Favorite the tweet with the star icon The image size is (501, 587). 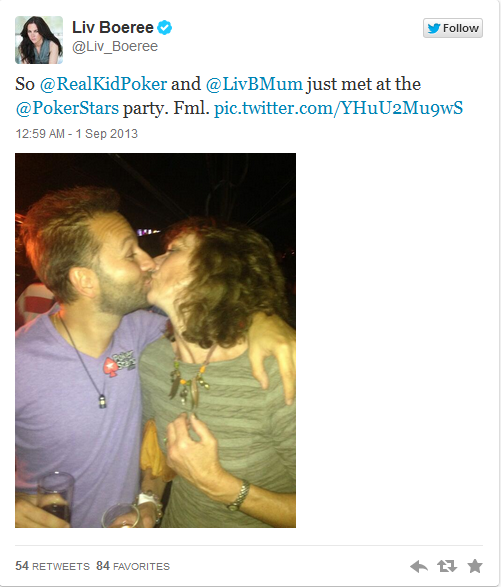coord(475,566)
